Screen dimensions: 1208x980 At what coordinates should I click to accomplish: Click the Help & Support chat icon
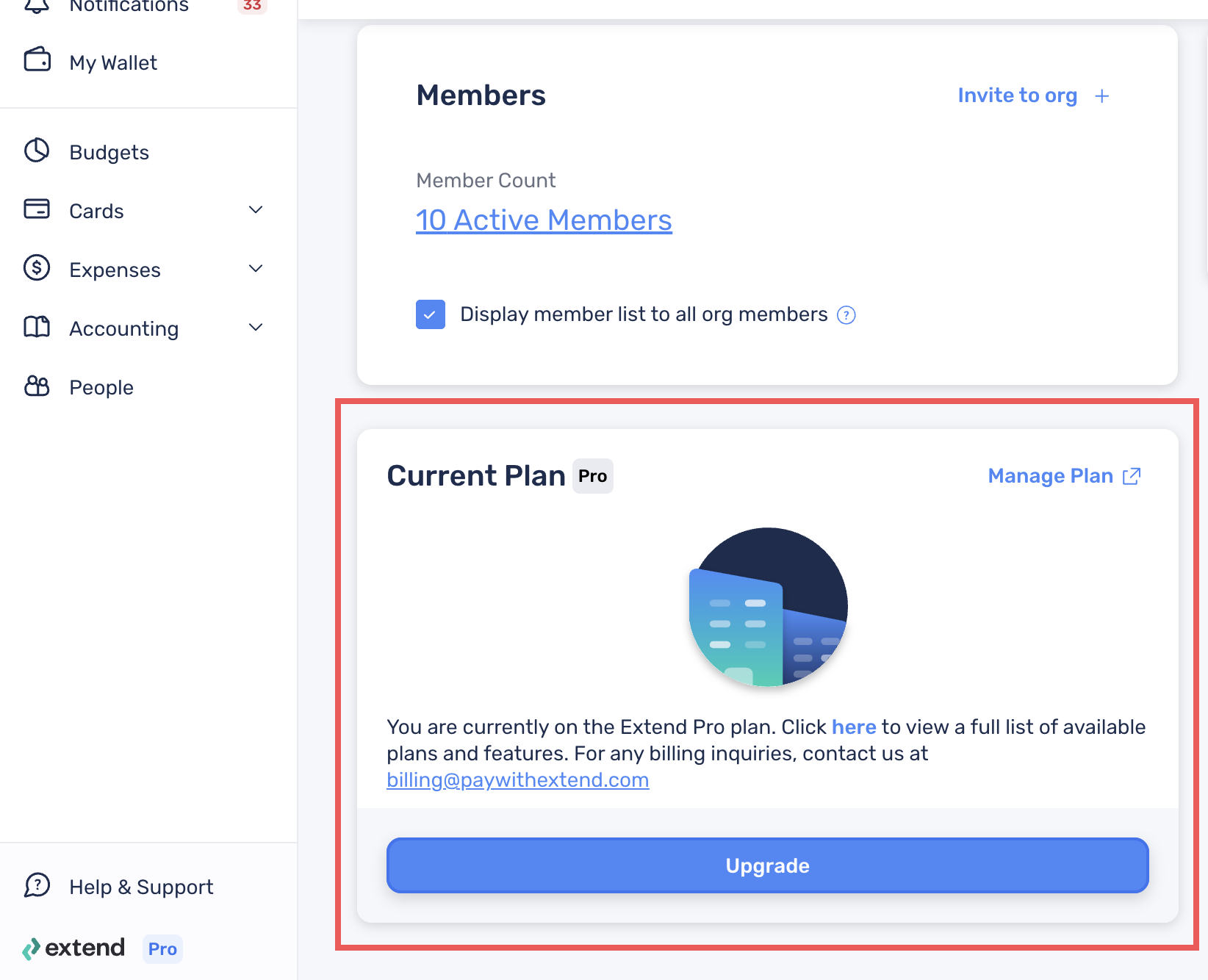click(x=37, y=885)
